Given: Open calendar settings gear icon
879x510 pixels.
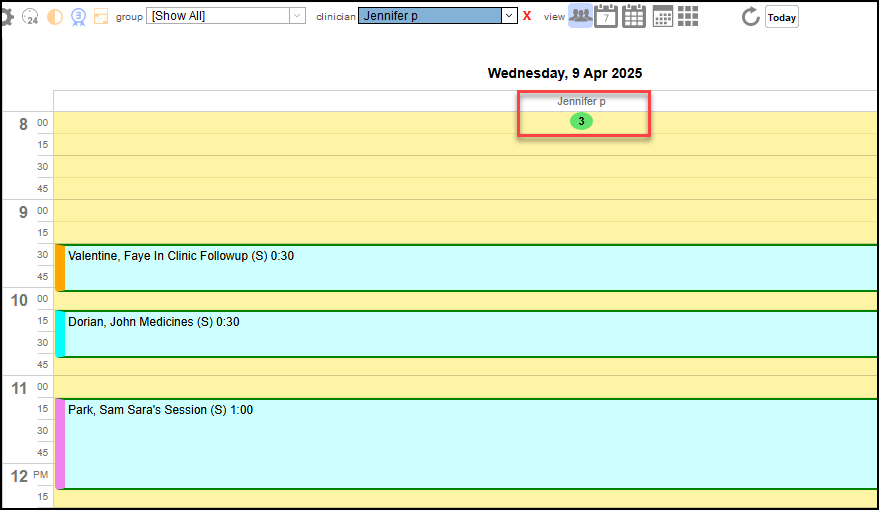Looking at the screenshot, I should (x=6, y=17).
